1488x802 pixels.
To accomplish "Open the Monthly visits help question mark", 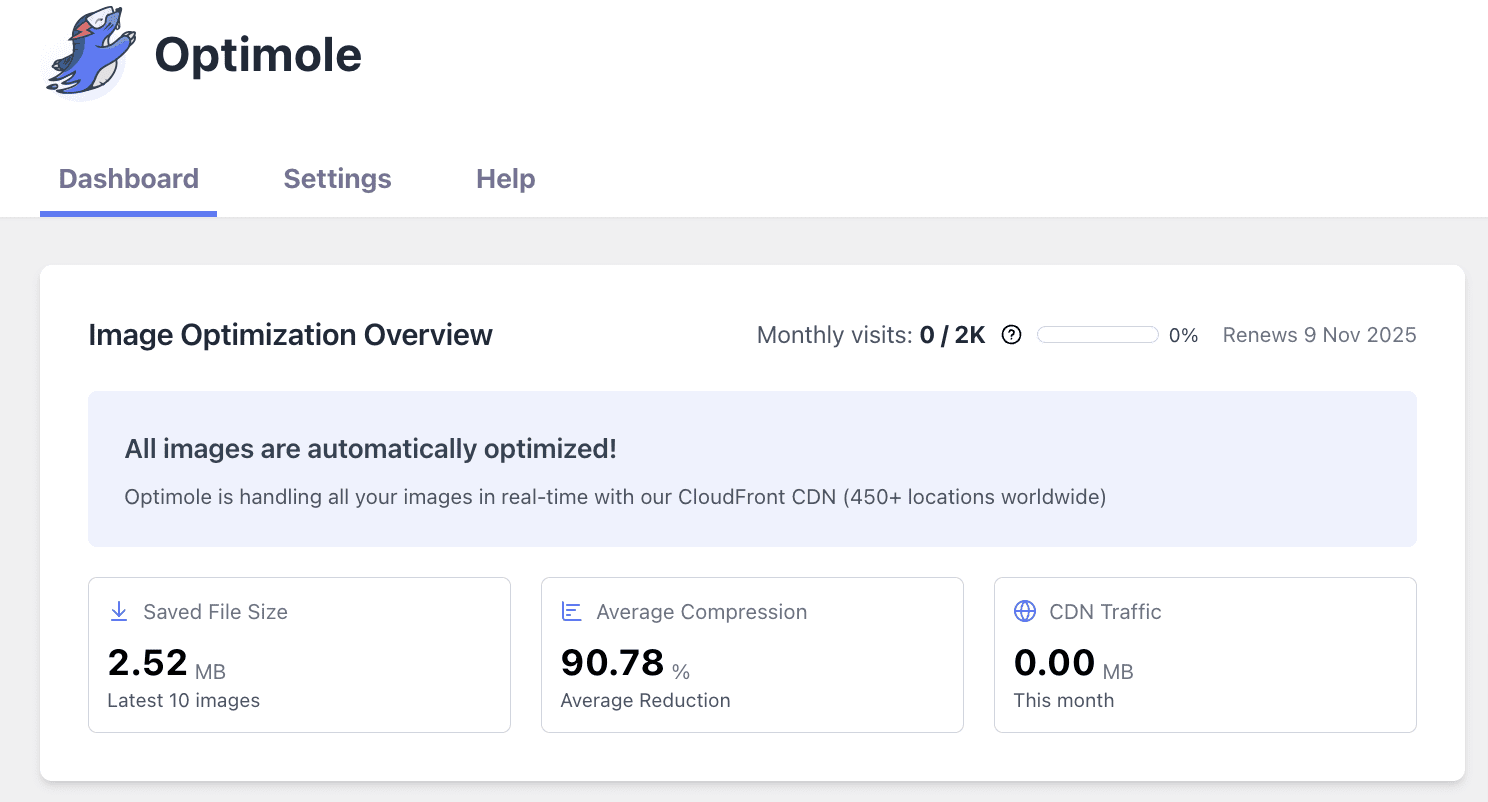I will click(x=1011, y=335).
